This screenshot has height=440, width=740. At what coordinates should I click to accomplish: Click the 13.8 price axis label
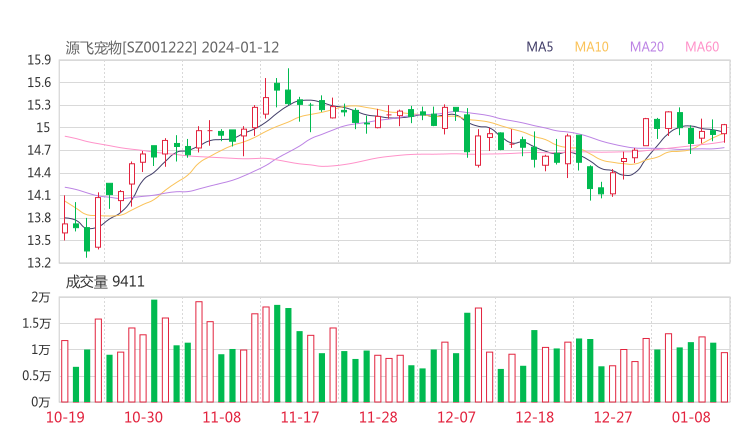coord(39,218)
